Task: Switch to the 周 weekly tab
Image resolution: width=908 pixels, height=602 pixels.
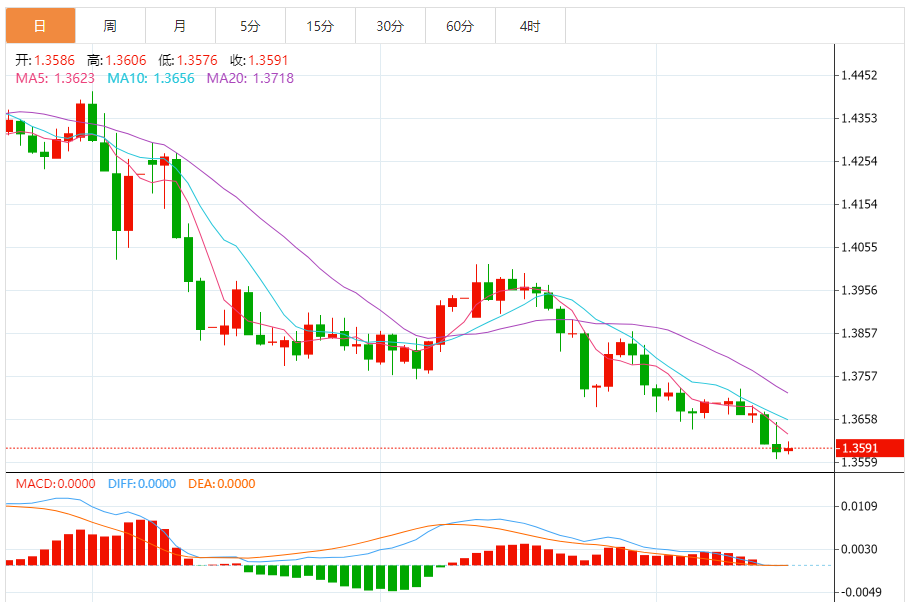Action: [x=110, y=26]
